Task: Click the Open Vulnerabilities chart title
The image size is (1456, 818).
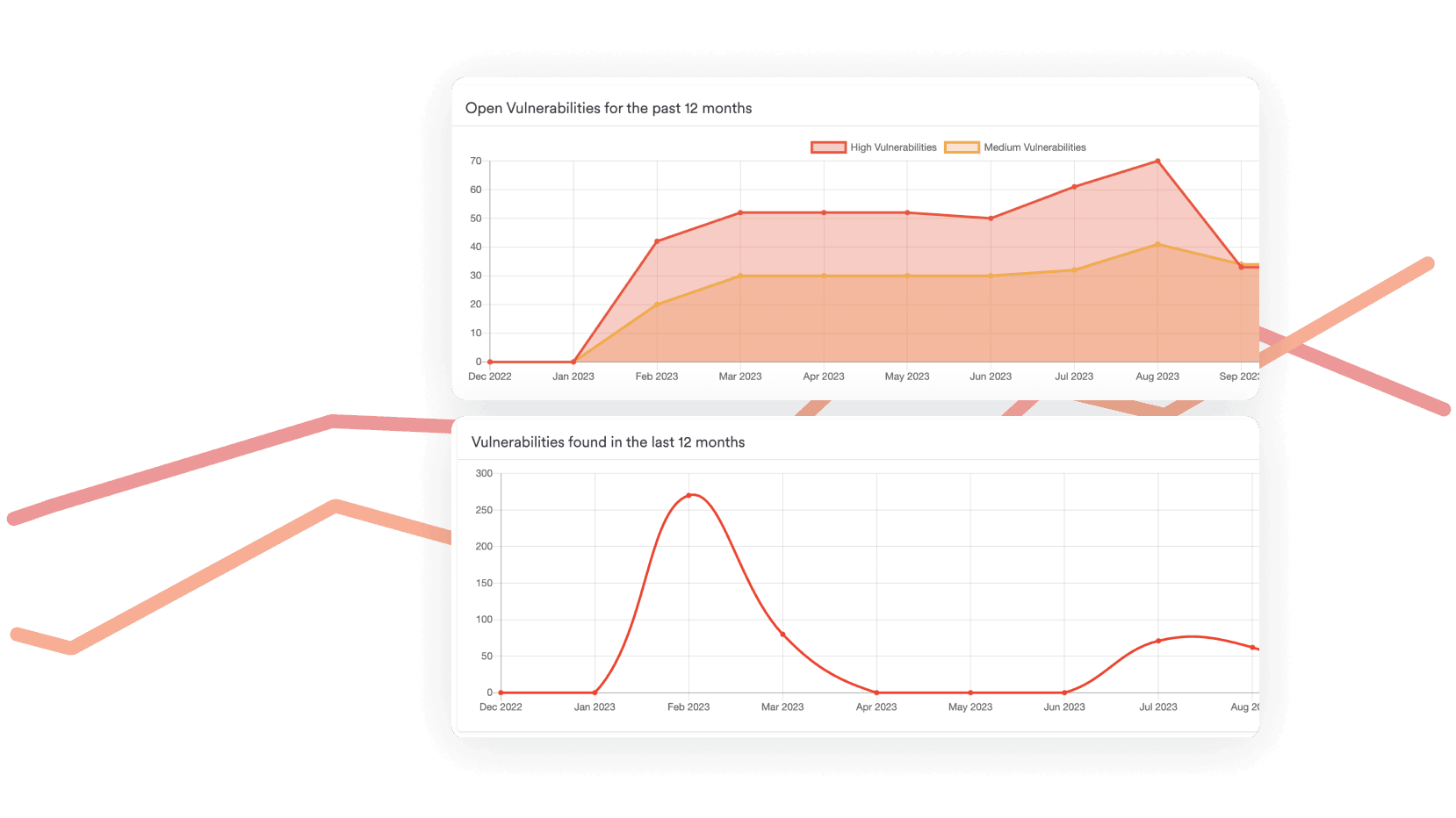Action: 609,108
